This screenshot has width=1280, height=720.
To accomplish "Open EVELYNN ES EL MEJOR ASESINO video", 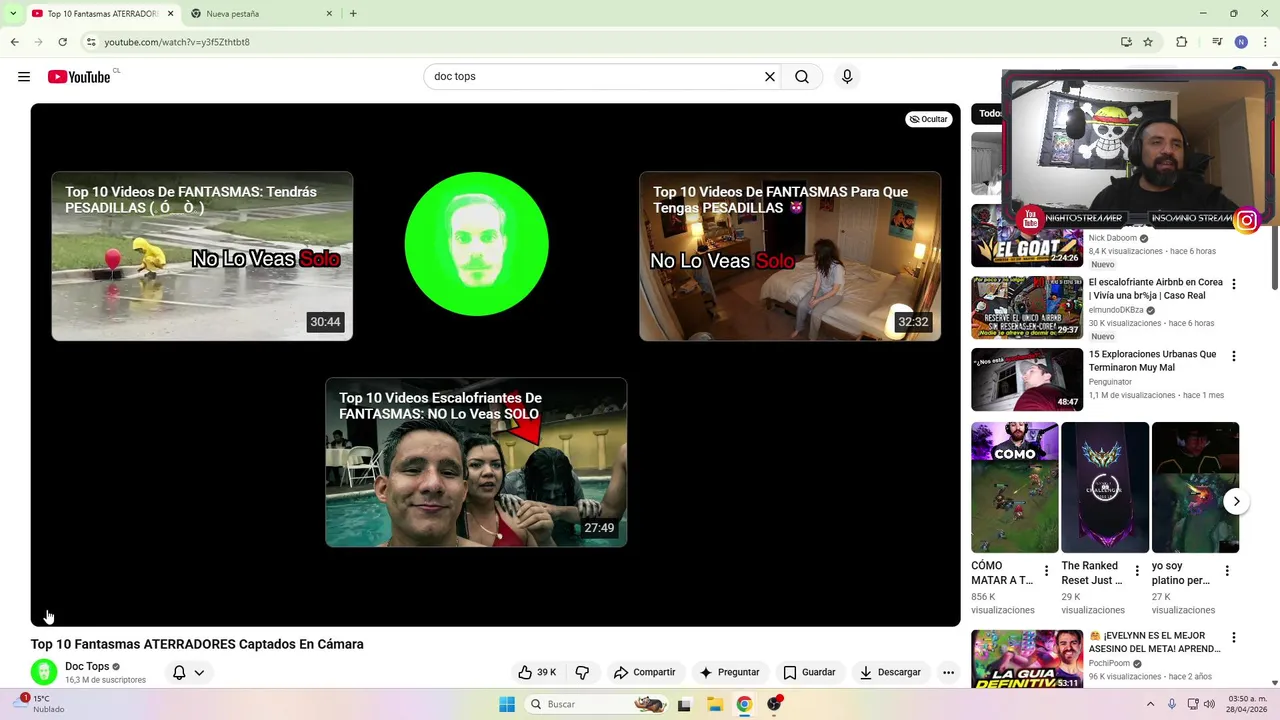I will tap(1154, 642).
